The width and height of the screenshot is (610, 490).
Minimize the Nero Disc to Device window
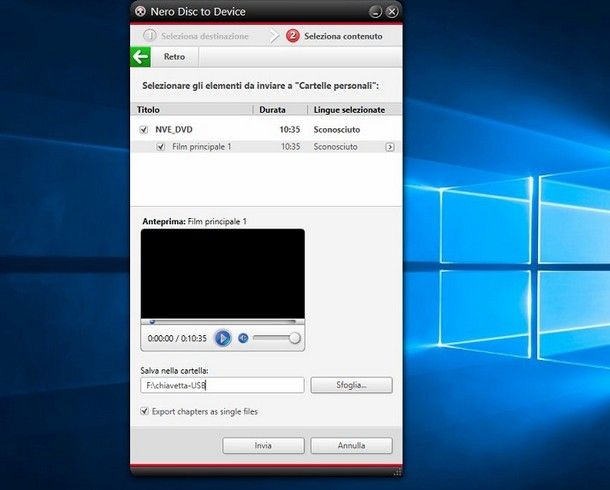pos(375,12)
